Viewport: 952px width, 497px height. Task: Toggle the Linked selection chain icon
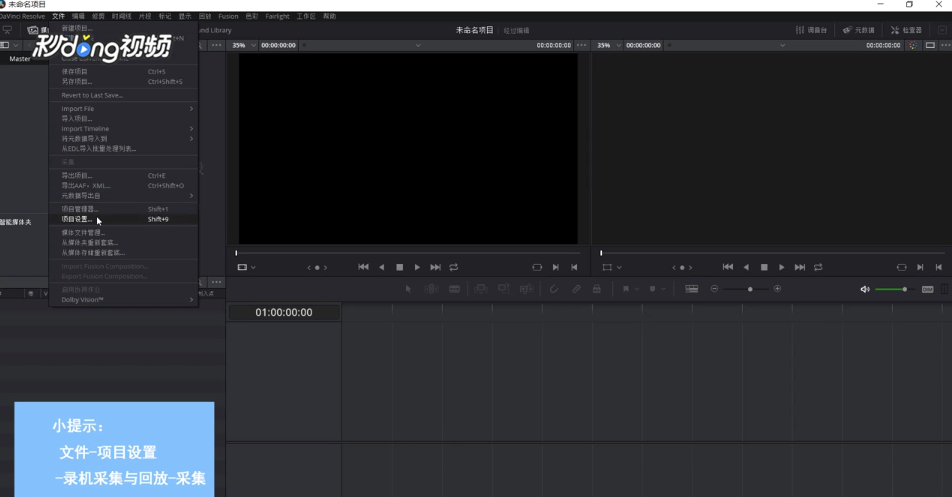(x=576, y=289)
